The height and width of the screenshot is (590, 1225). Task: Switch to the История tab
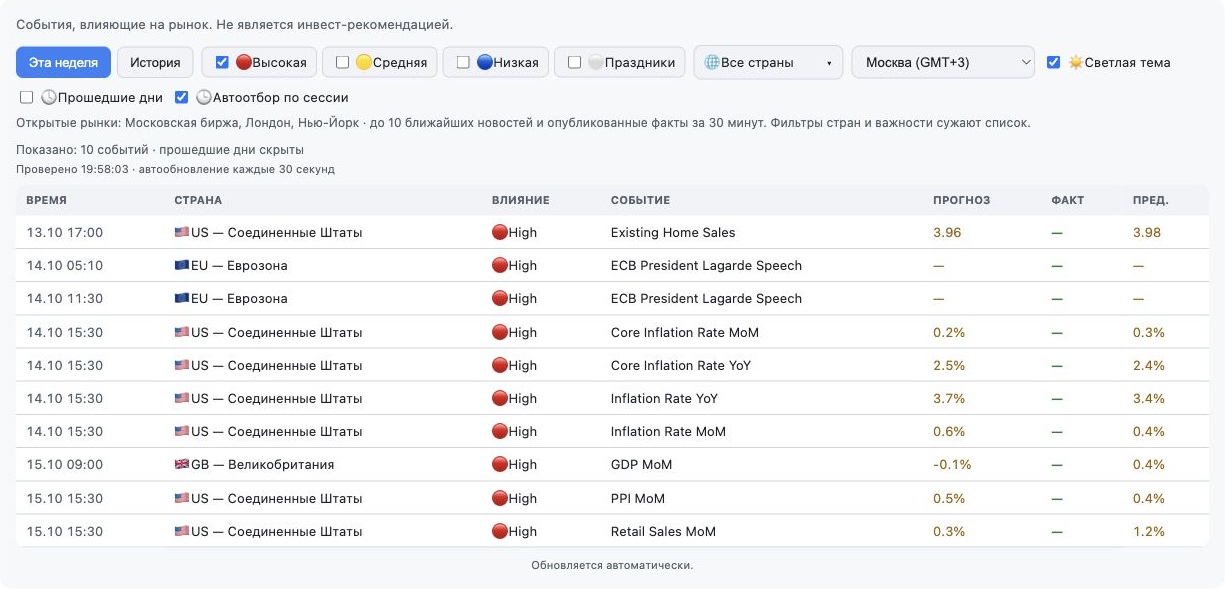155,62
